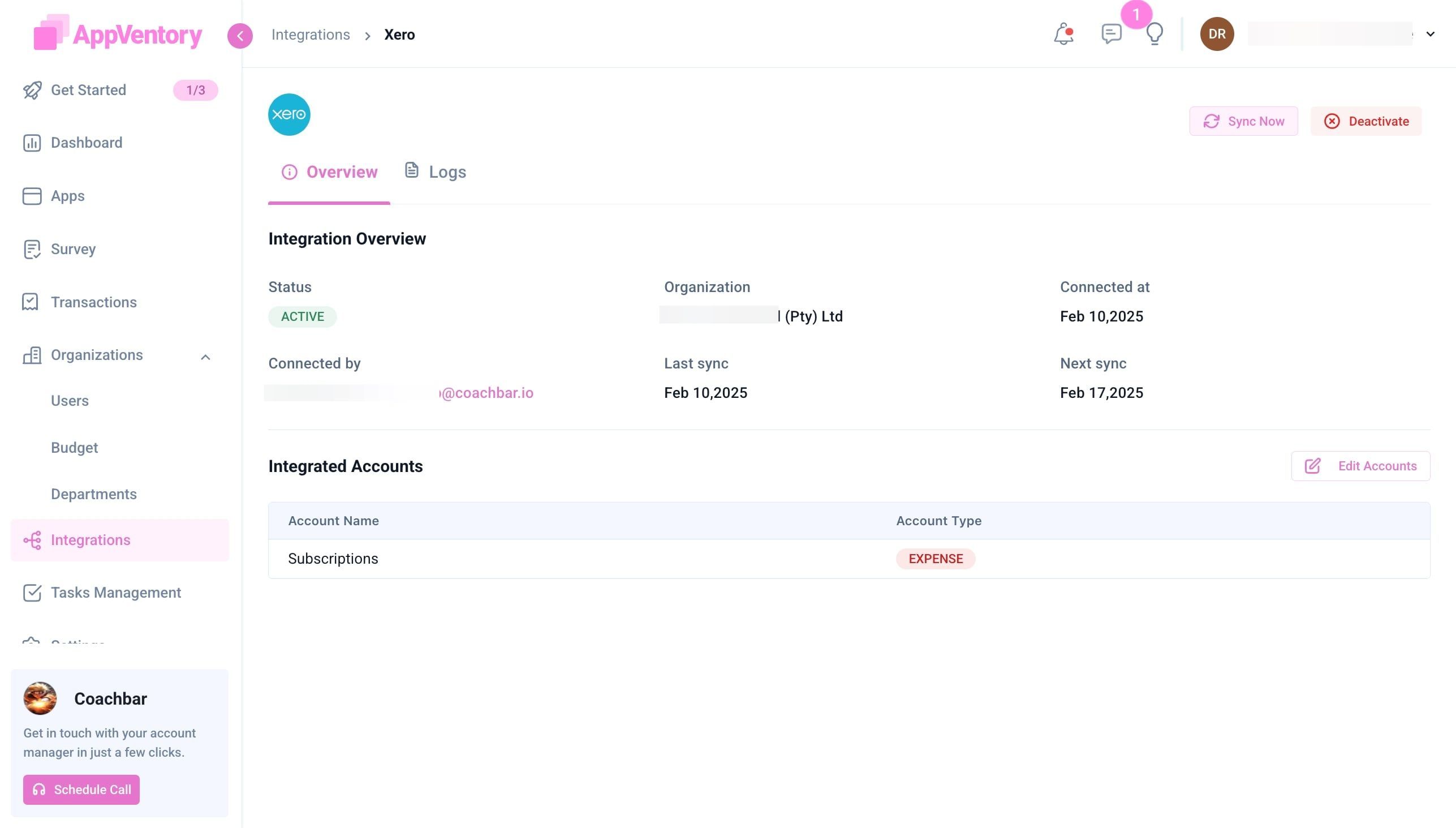
Task: Expand the user profile dropdown arrow
Action: click(1431, 34)
